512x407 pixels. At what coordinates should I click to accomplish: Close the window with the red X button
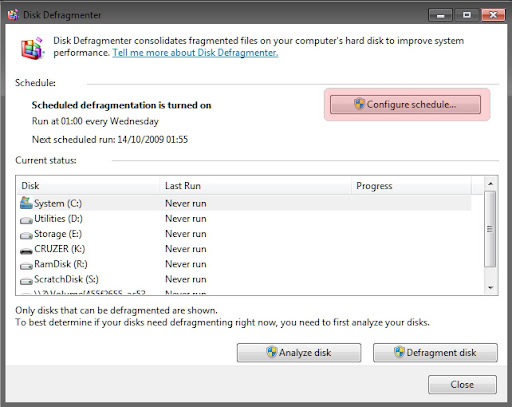point(493,15)
